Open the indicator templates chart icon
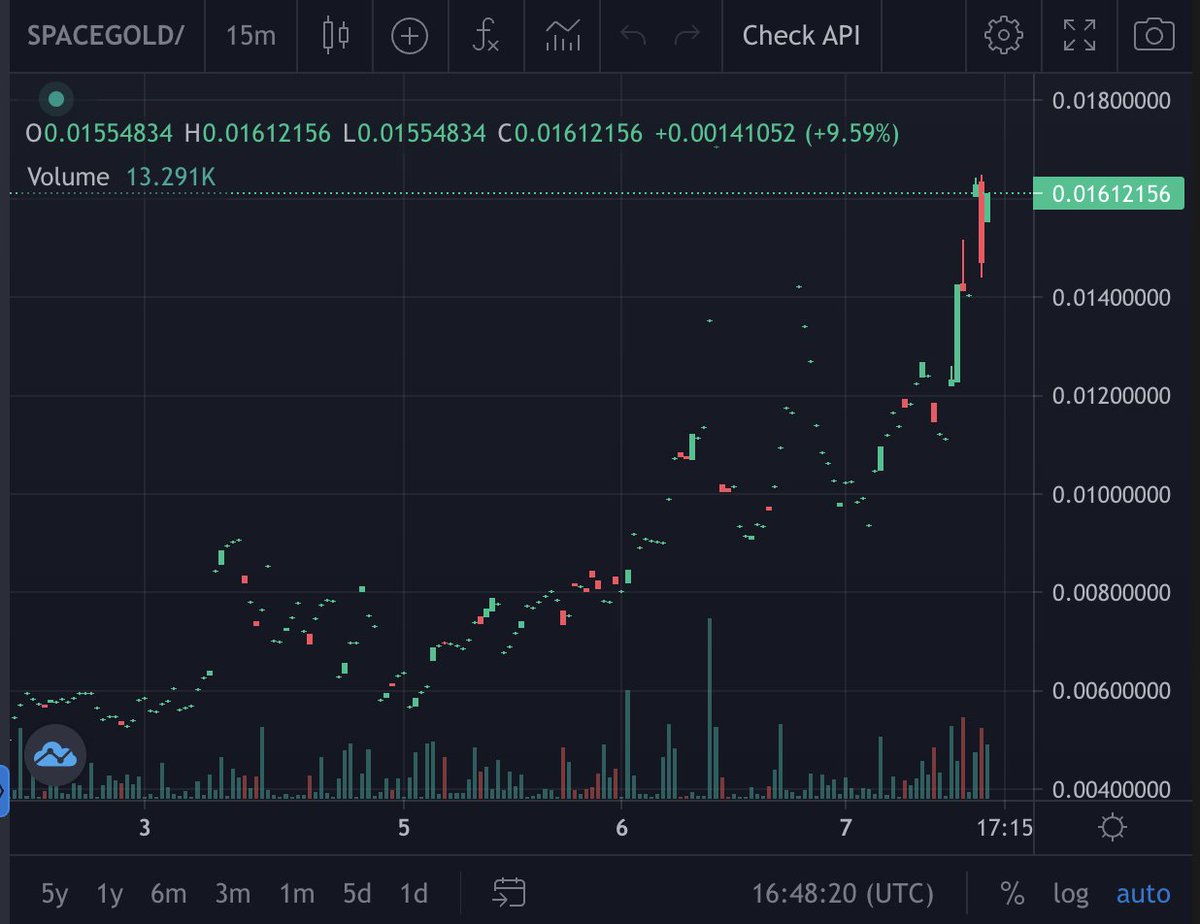 tap(563, 36)
